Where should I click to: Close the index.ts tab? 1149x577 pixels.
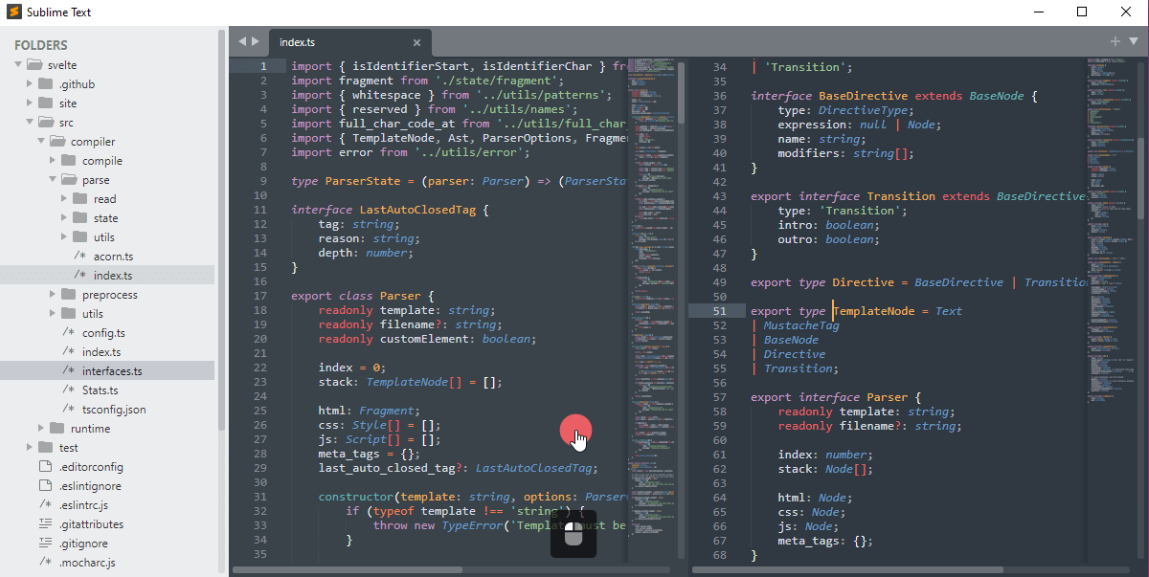417,42
